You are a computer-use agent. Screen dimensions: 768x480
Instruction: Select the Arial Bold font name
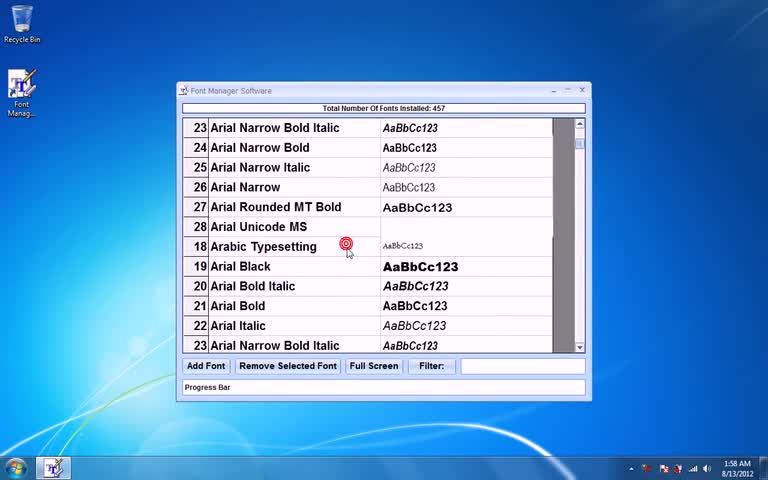pos(238,306)
